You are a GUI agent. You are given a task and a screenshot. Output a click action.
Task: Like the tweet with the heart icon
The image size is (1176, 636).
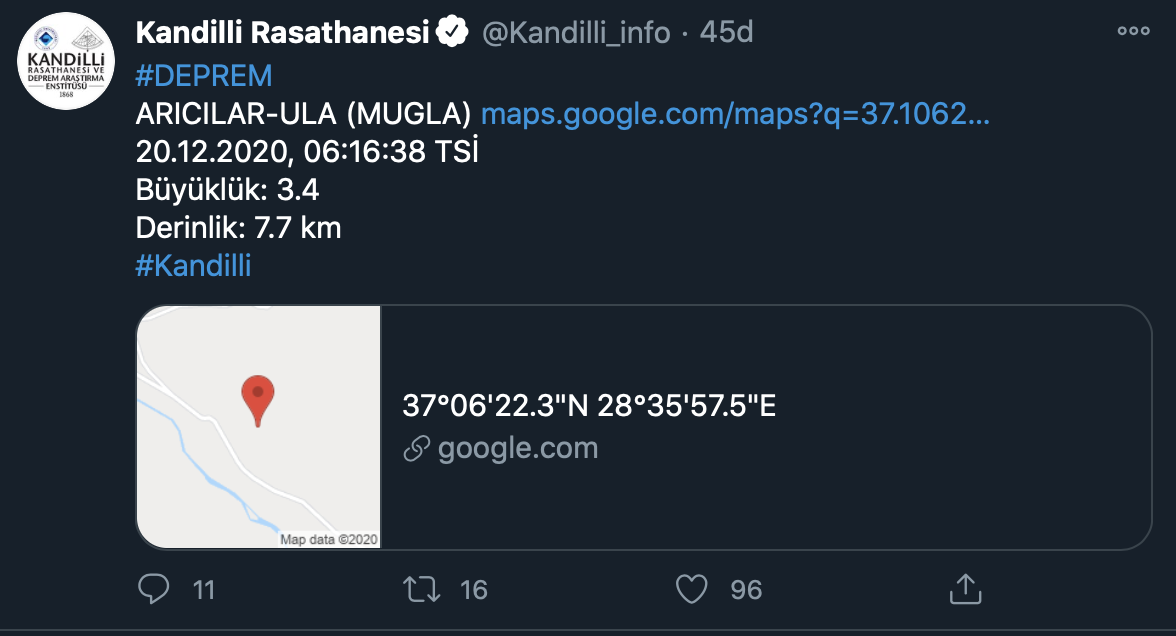pos(692,589)
